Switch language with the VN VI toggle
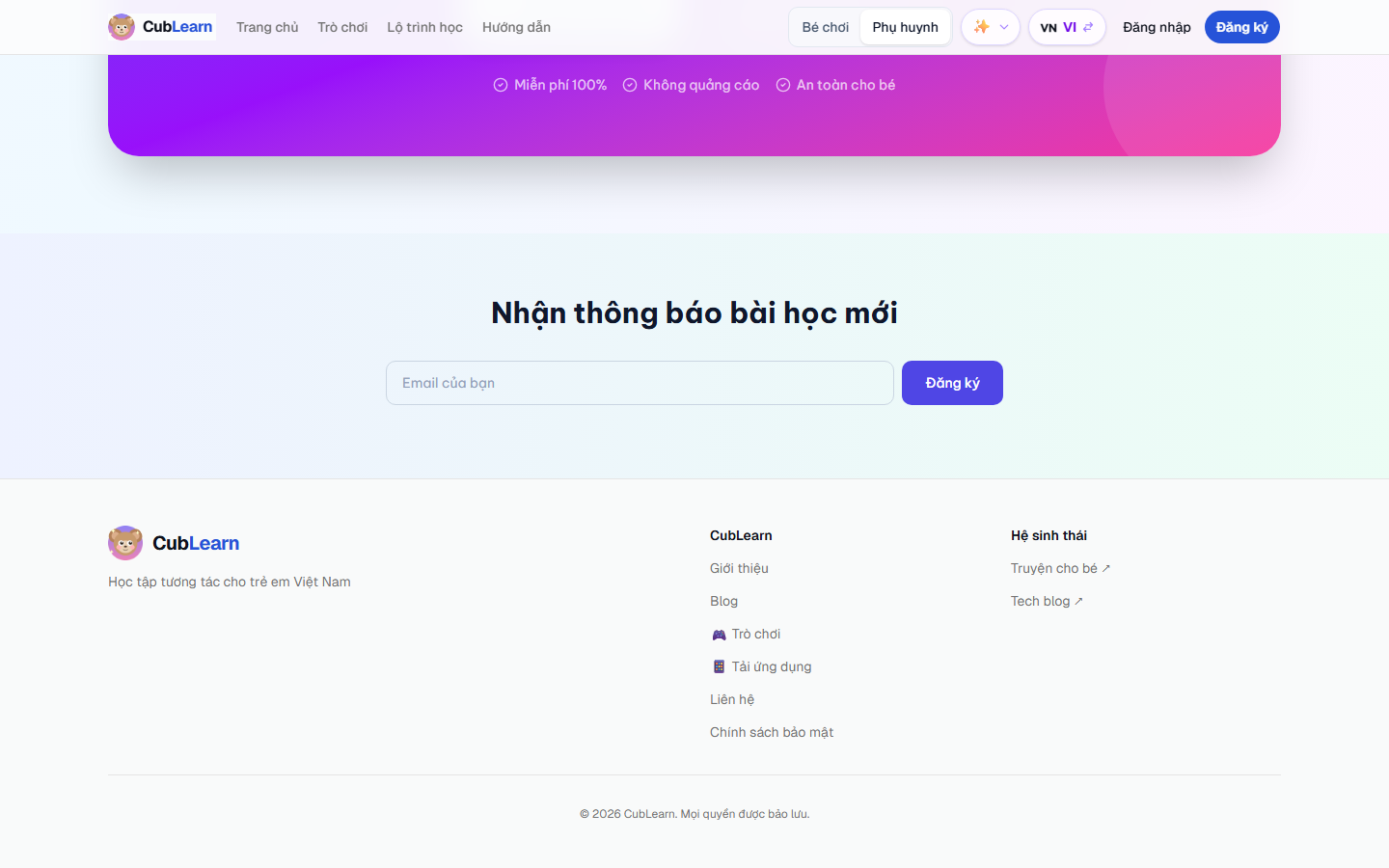This screenshot has height=868, width=1389. point(1067,27)
